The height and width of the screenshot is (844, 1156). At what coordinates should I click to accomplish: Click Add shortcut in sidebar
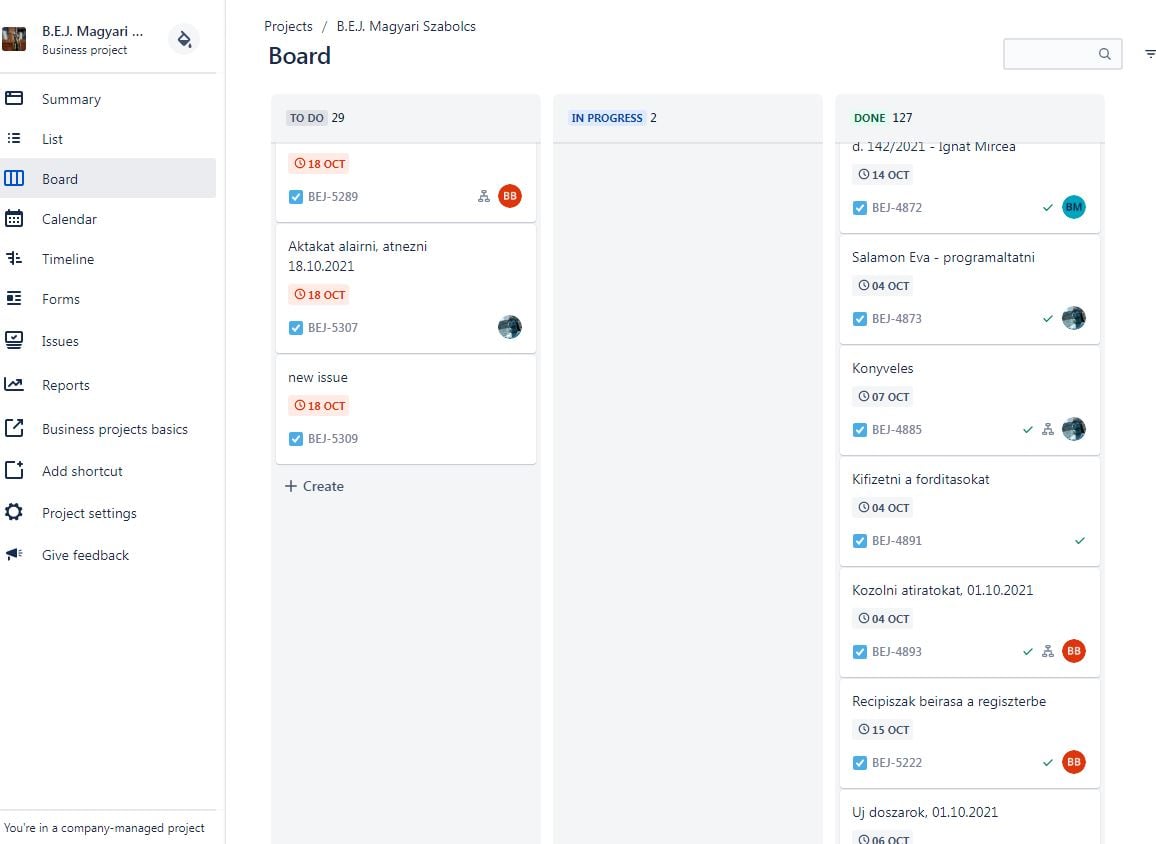coord(108,471)
